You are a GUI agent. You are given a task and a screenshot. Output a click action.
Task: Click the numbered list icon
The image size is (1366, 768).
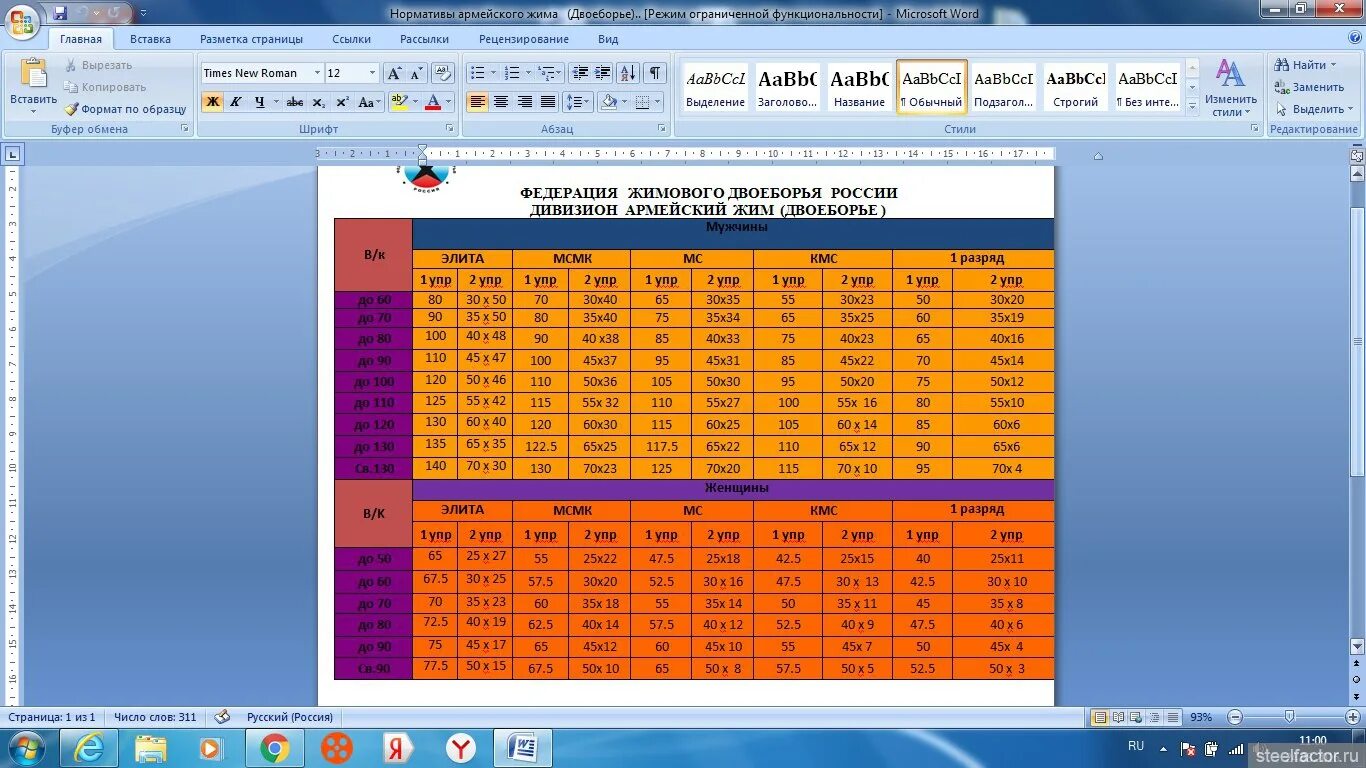[x=512, y=73]
